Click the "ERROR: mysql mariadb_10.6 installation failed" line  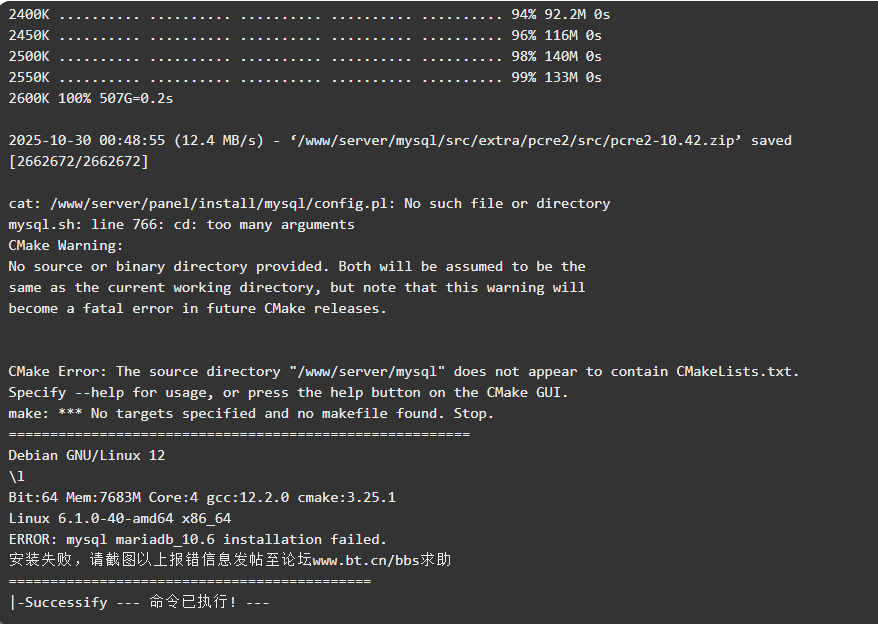pos(197,539)
